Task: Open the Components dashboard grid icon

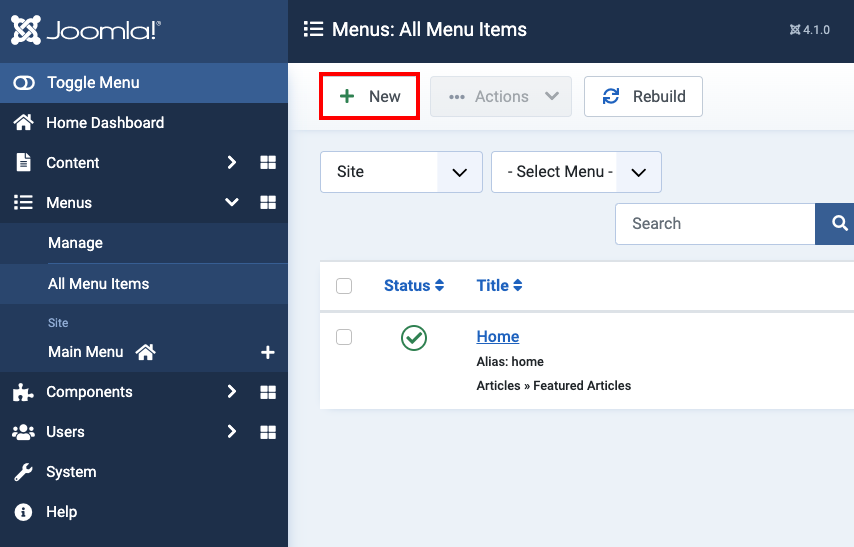Action: pyautogui.click(x=268, y=392)
